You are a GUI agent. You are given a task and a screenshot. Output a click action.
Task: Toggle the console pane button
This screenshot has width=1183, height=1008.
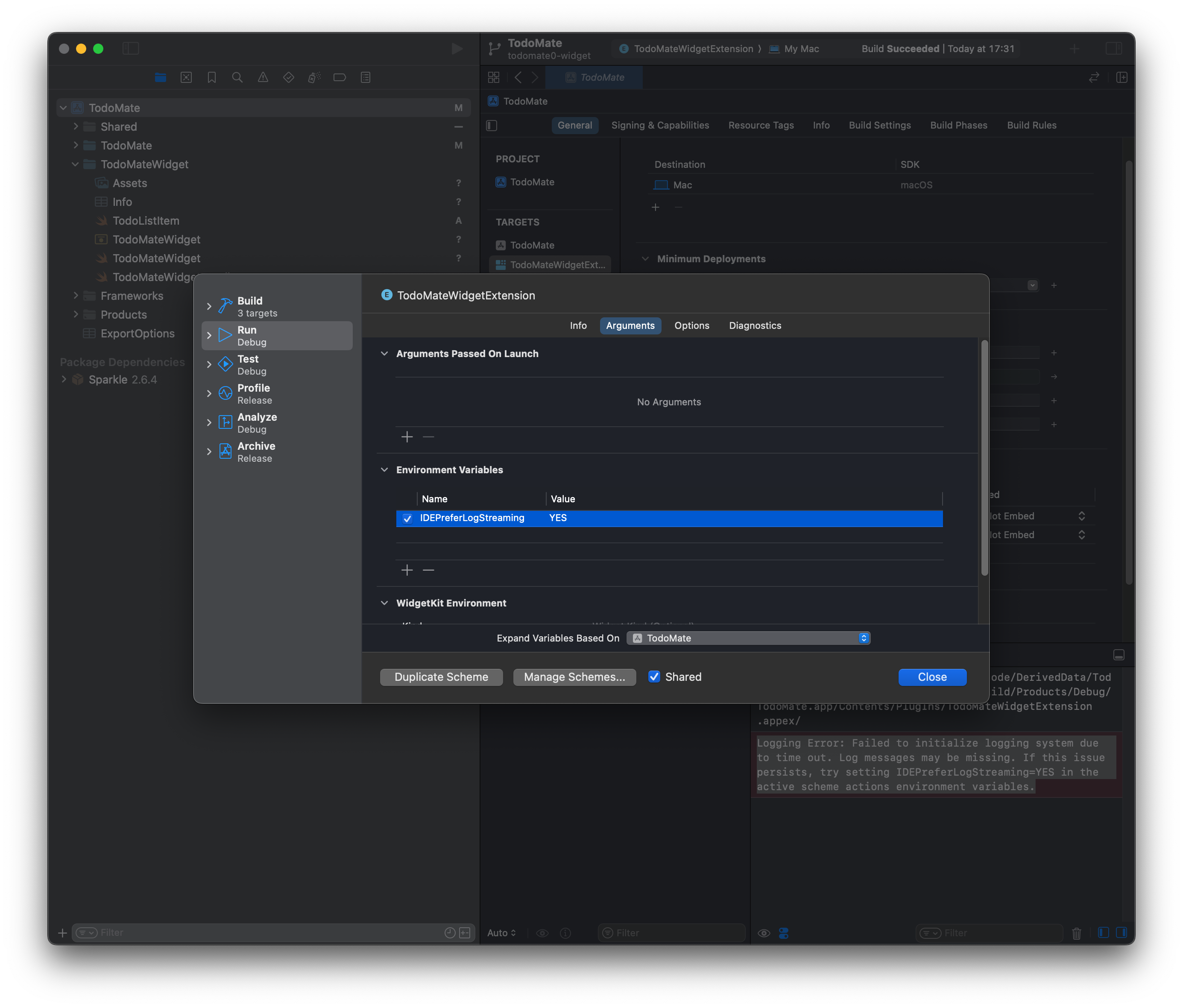(1122, 933)
